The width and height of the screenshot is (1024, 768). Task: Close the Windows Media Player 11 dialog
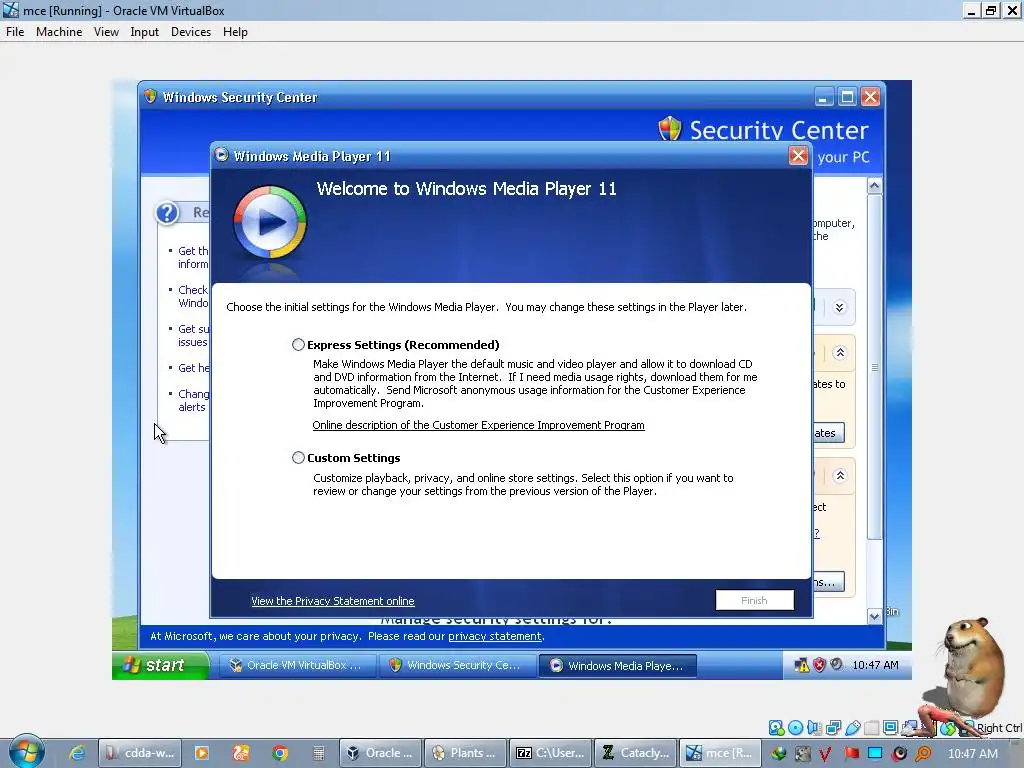point(798,155)
